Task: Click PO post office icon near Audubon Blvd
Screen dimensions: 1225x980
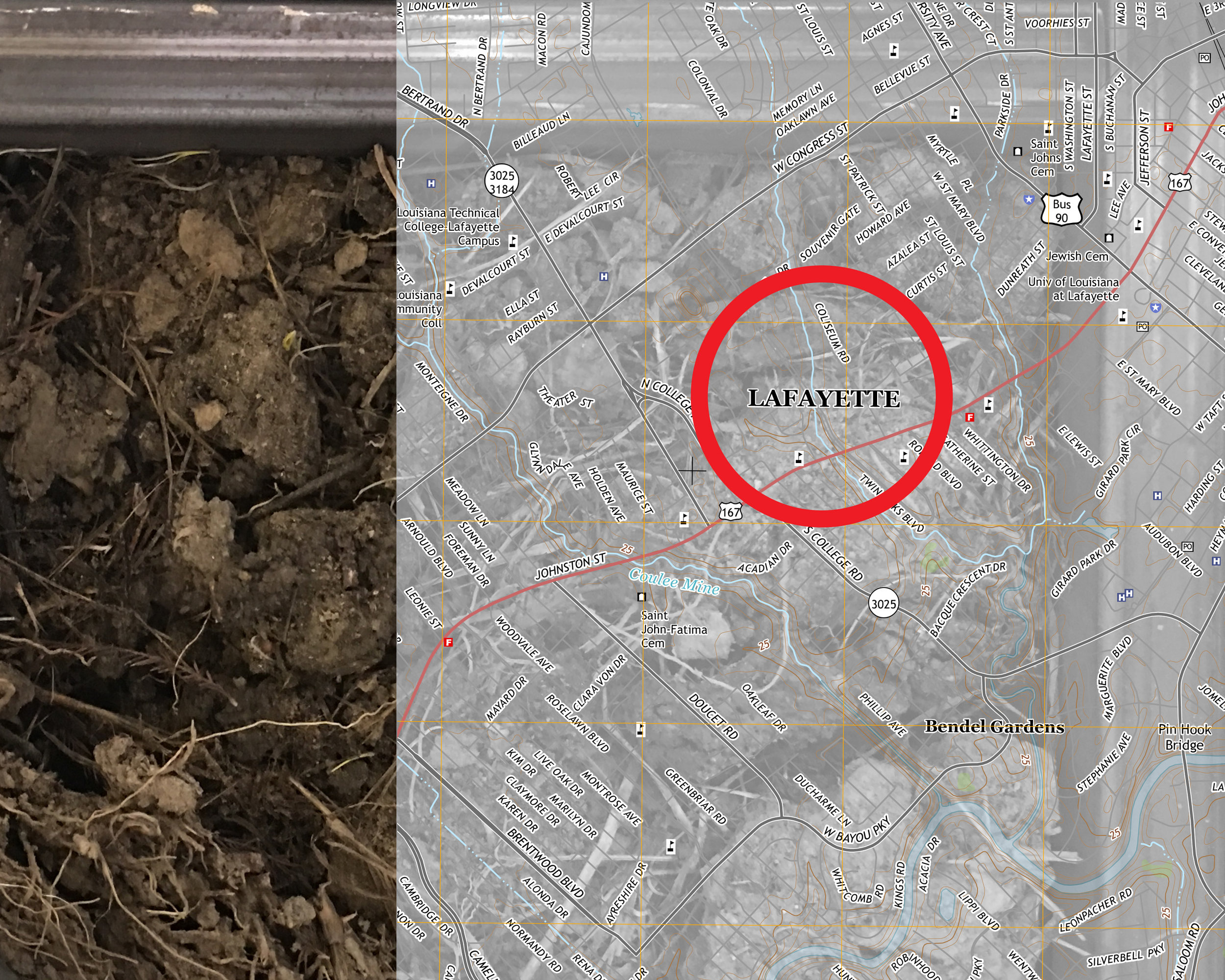Action: [1187, 546]
